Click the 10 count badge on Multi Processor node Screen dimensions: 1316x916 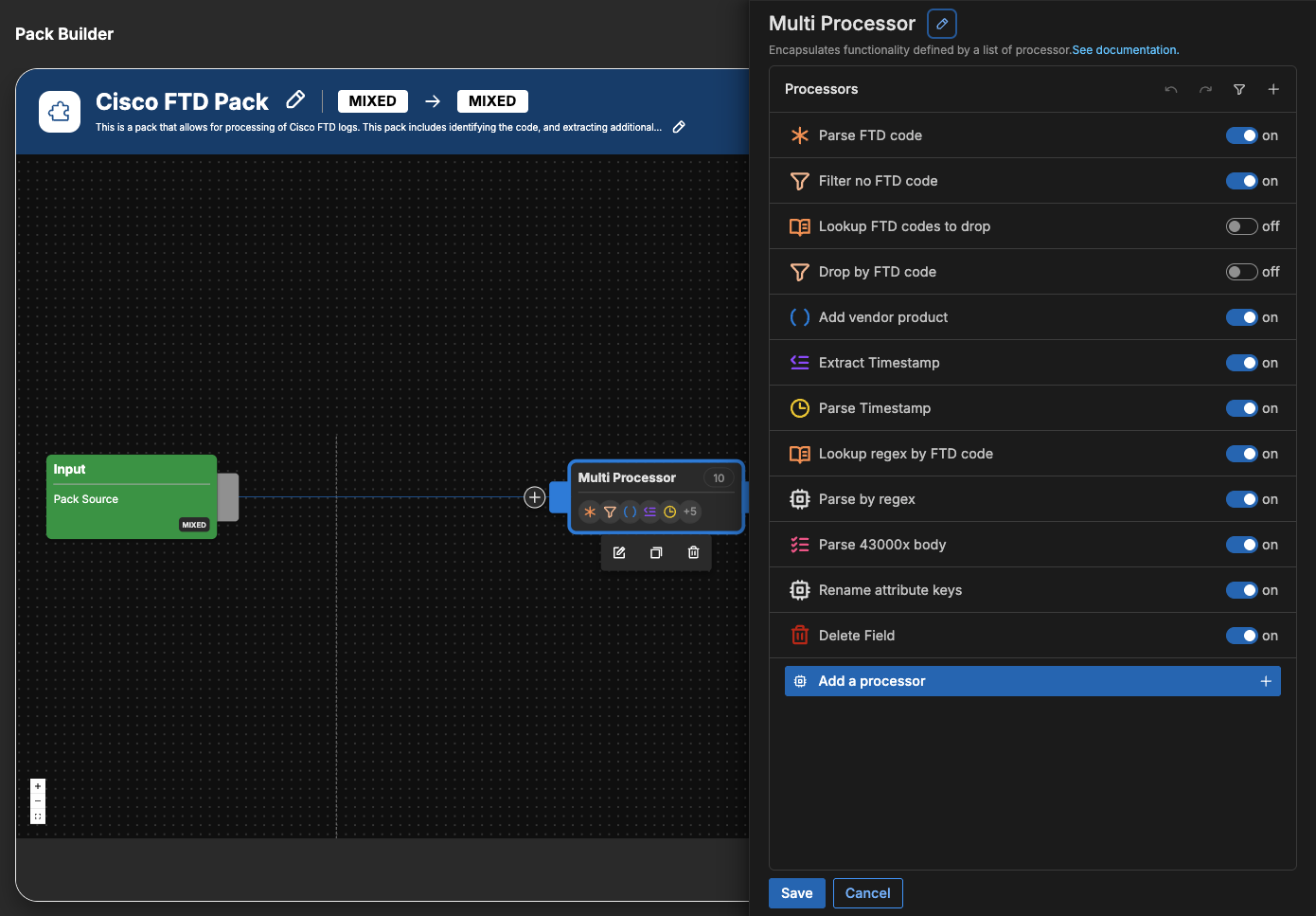(x=719, y=478)
